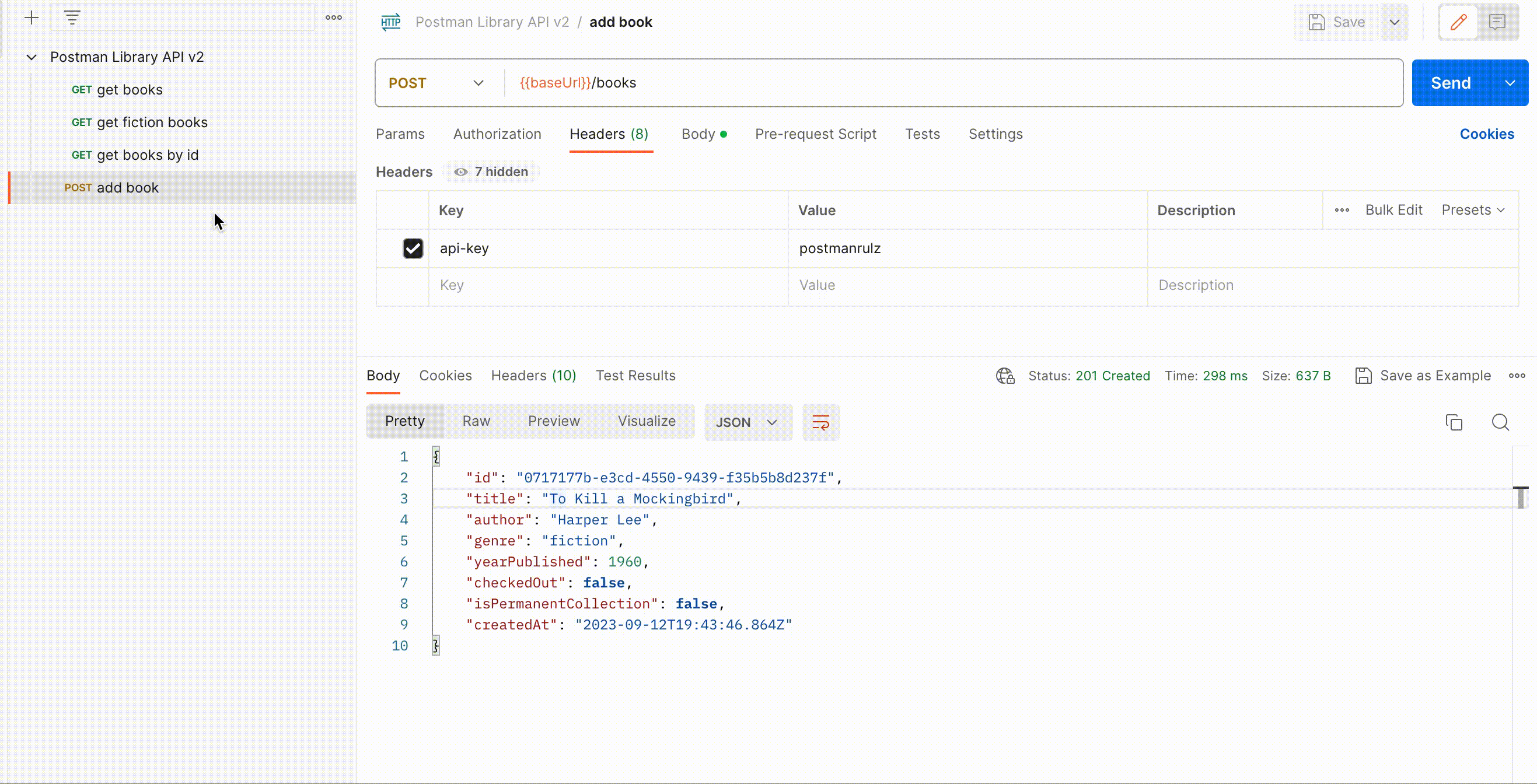The height and width of the screenshot is (784, 1537).
Task: Uncheck the api-key header checkbox
Action: (414, 248)
